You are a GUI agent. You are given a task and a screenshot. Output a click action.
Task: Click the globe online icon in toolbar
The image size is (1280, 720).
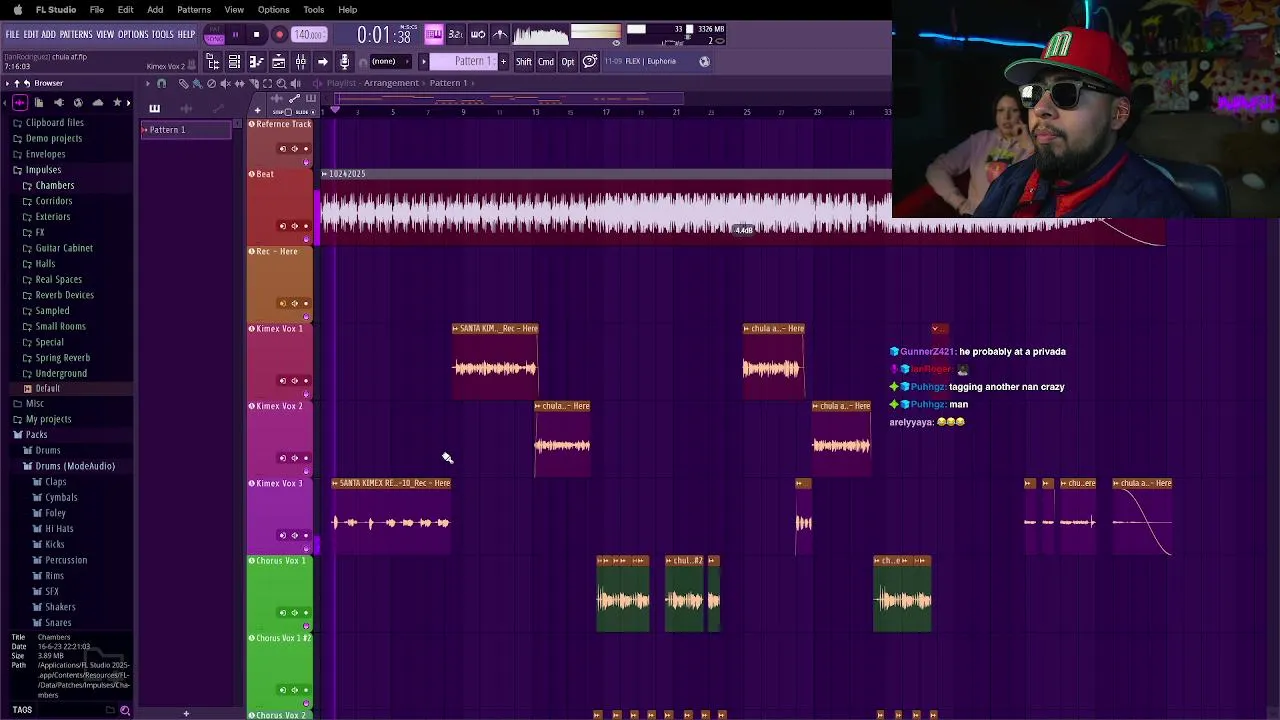point(704,62)
